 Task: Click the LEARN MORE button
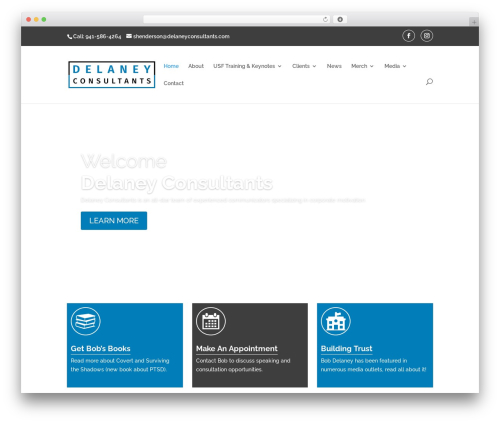(114, 221)
